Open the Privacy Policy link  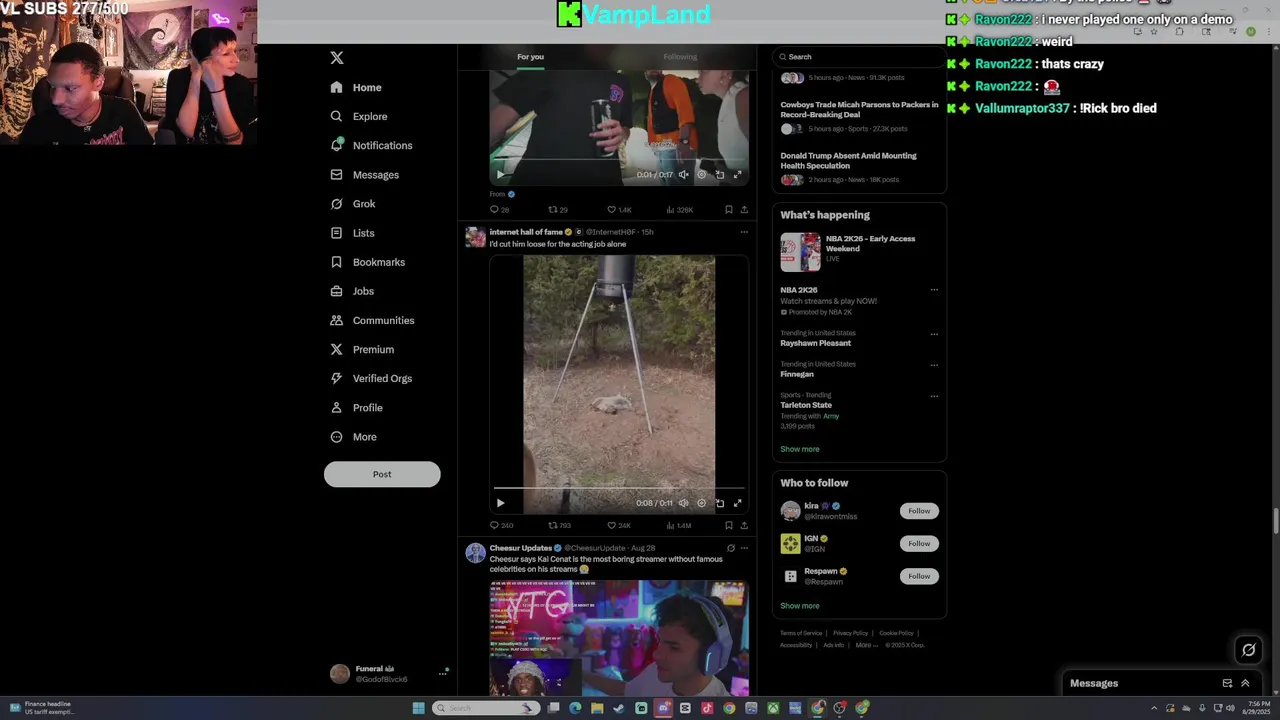(851, 633)
